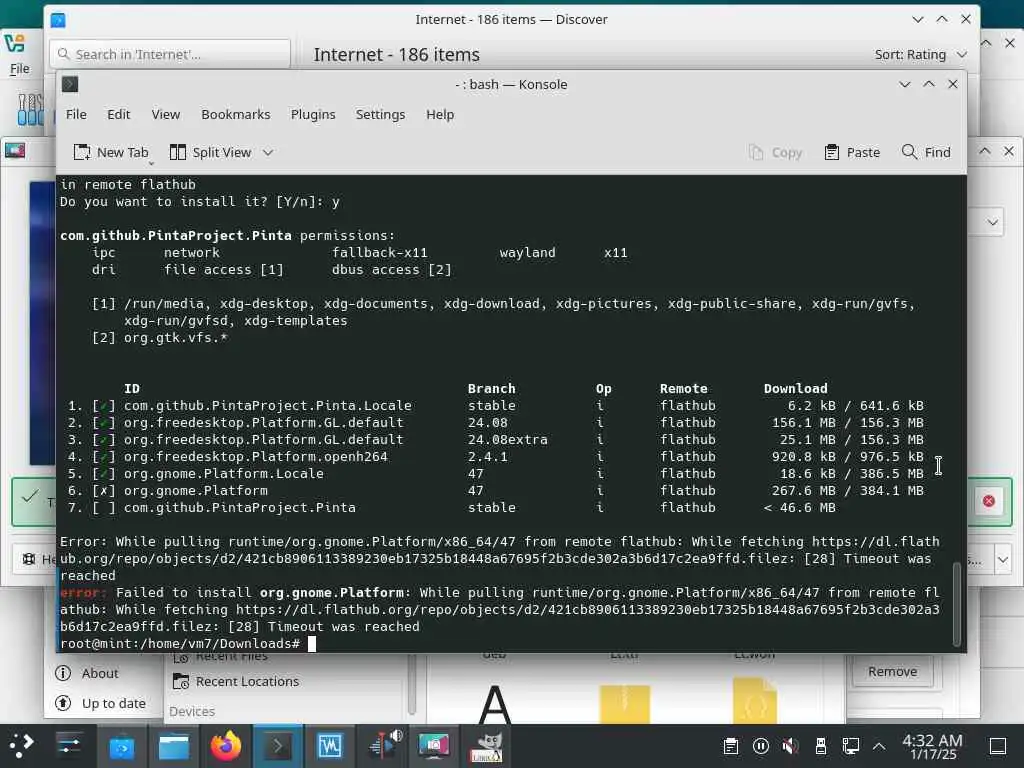The height and width of the screenshot is (768, 1024).
Task: Click the Konsole terminal scrollbar
Action: pos(957,604)
